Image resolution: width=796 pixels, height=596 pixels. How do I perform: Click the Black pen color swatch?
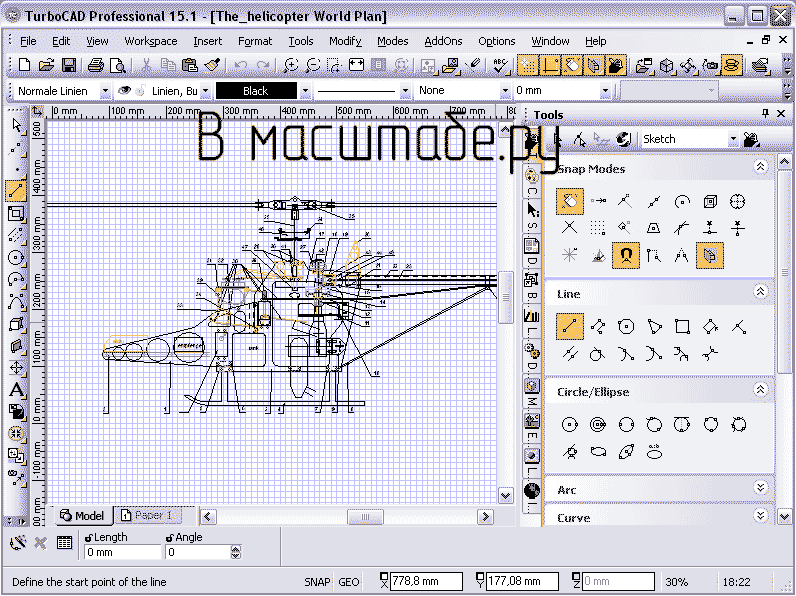(256, 91)
